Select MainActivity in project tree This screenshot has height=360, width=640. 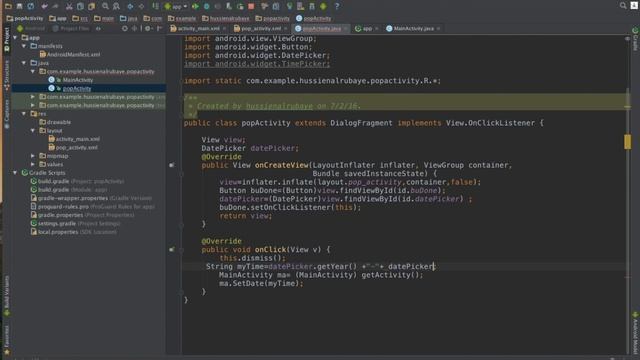coord(71,80)
